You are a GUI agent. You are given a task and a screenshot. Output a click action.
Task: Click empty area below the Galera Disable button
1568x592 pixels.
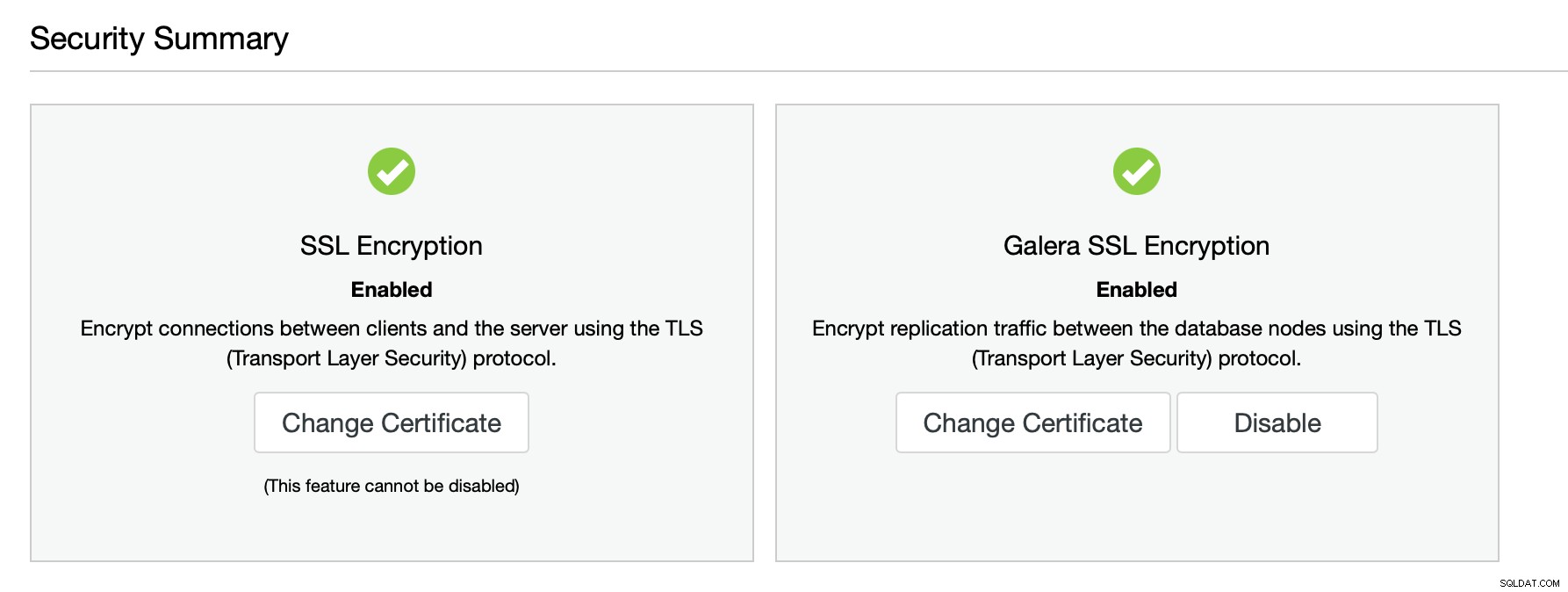pyautogui.click(x=1277, y=509)
